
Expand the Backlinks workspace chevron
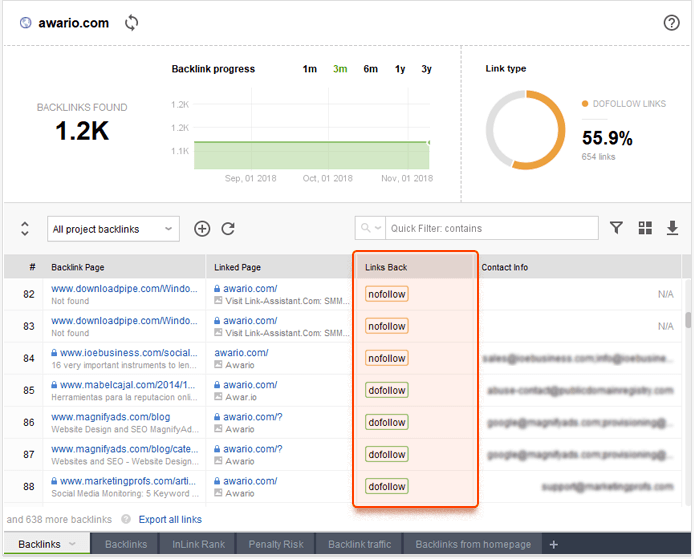tap(72, 544)
